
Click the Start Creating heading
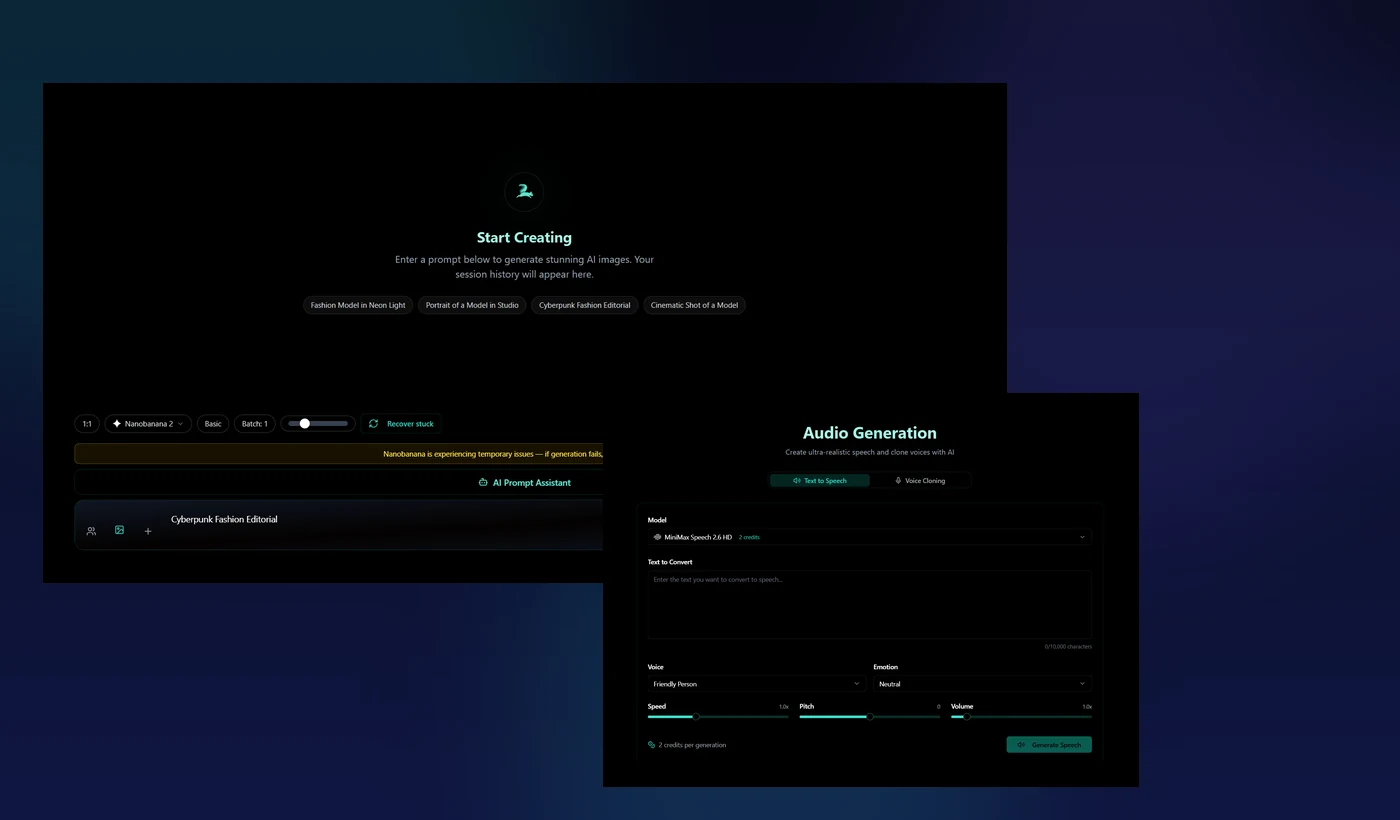pyautogui.click(x=524, y=238)
